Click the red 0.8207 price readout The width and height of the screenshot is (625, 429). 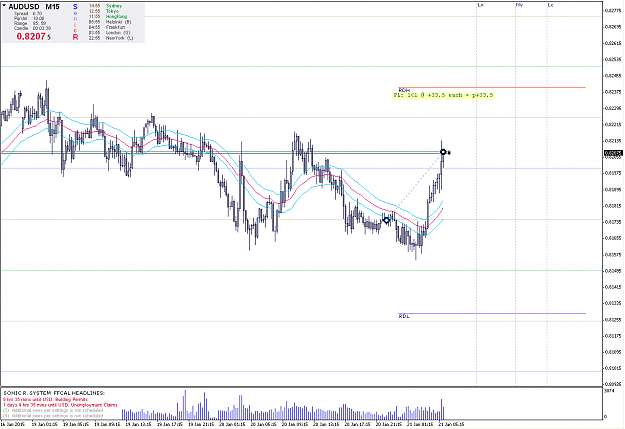pyautogui.click(x=31, y=36)
